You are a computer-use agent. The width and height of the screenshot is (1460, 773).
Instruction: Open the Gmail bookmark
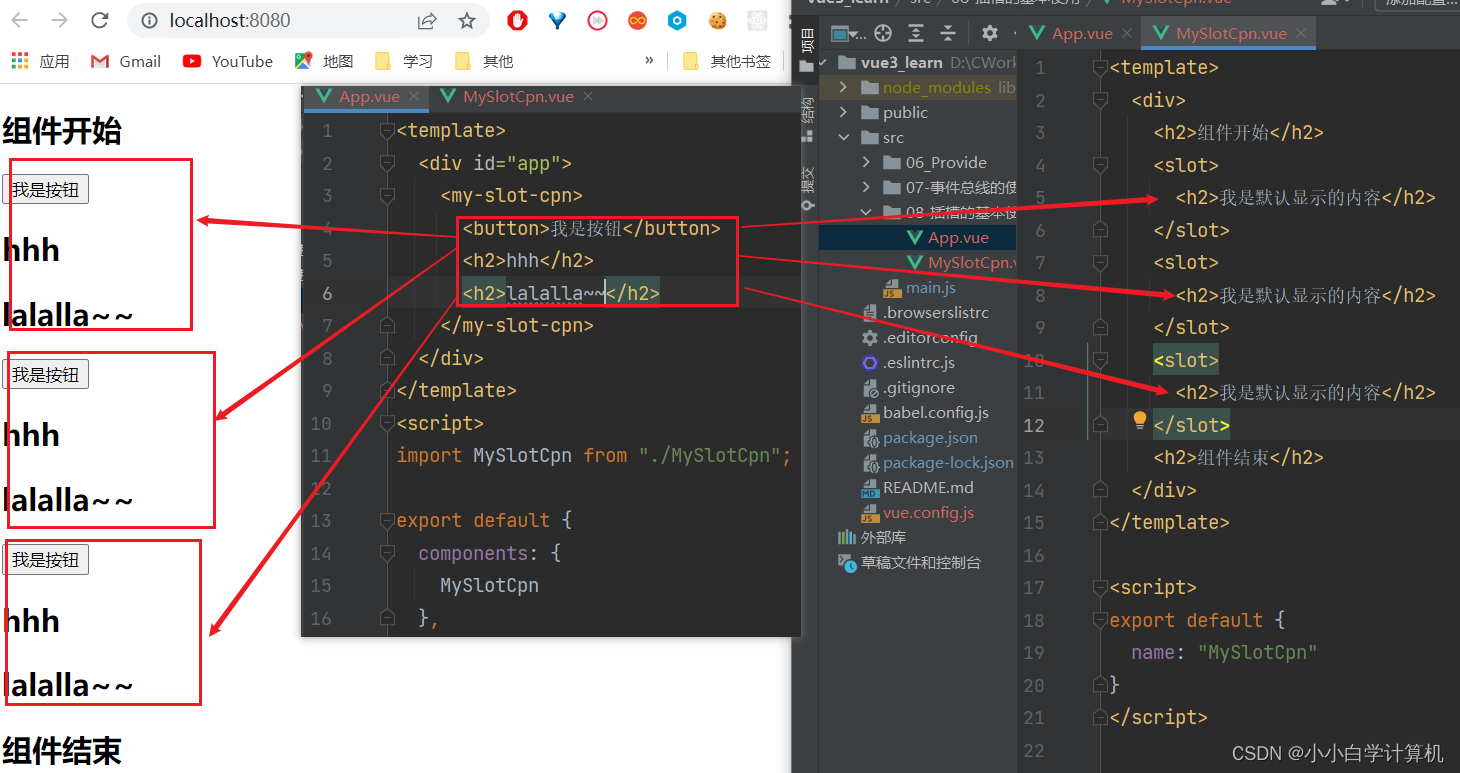coord(125,61)
